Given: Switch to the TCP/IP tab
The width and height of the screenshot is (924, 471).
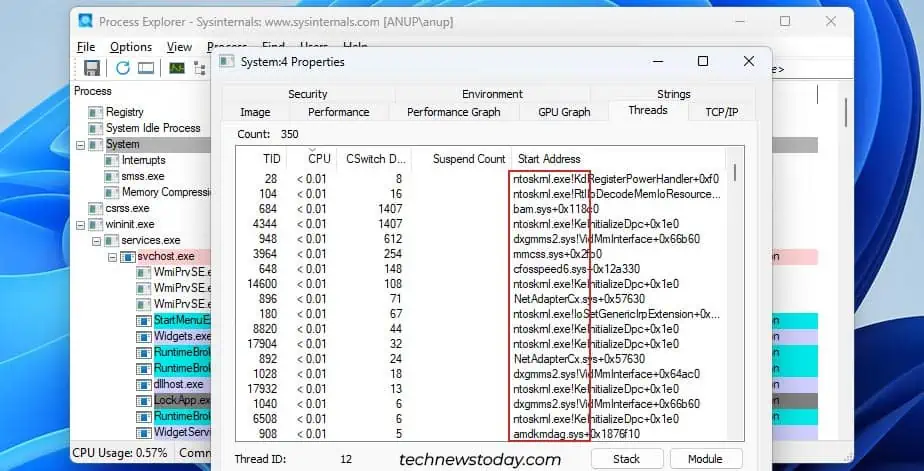Looking at the screenshot, I should coord(722,112).
